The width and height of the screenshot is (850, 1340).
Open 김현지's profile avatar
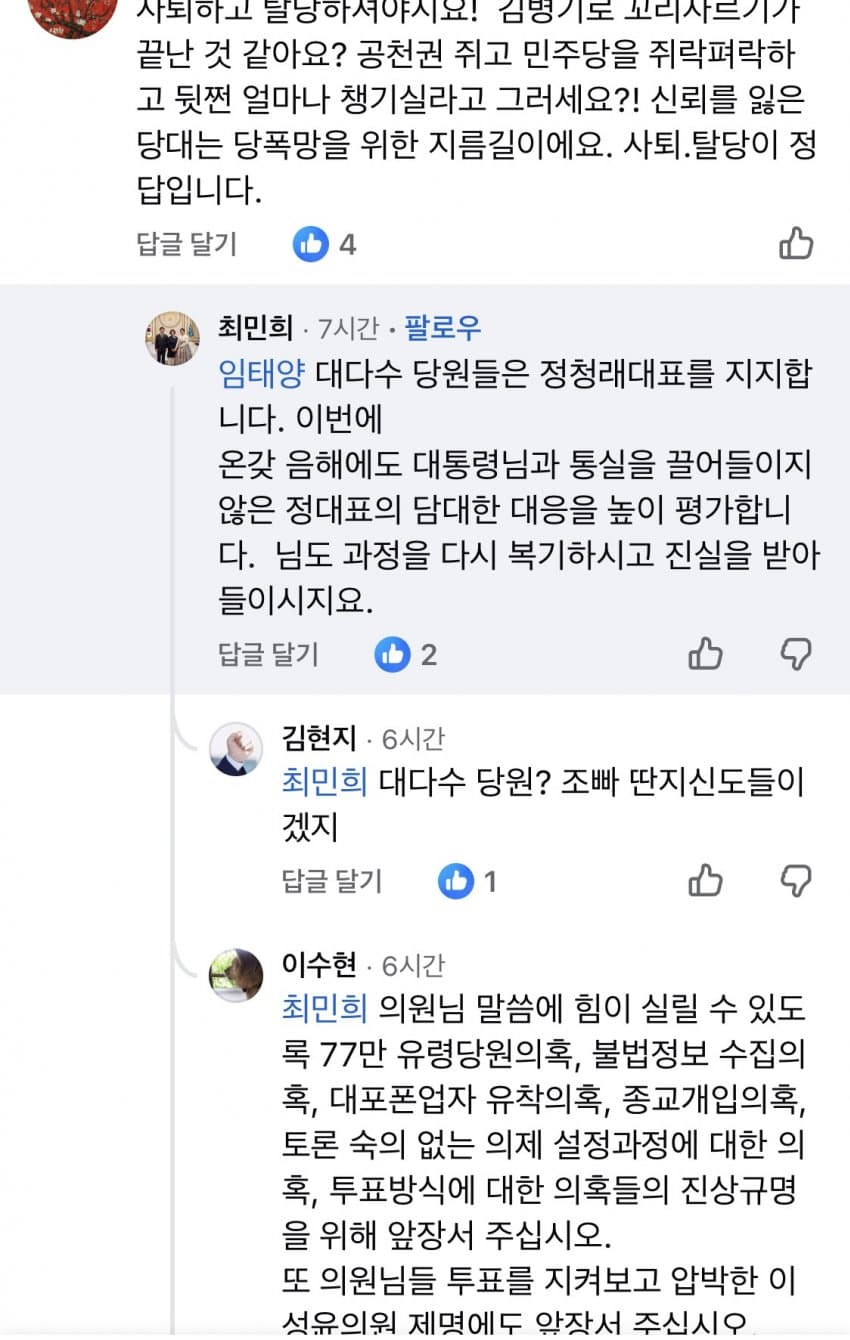click(x=236, y=748)
